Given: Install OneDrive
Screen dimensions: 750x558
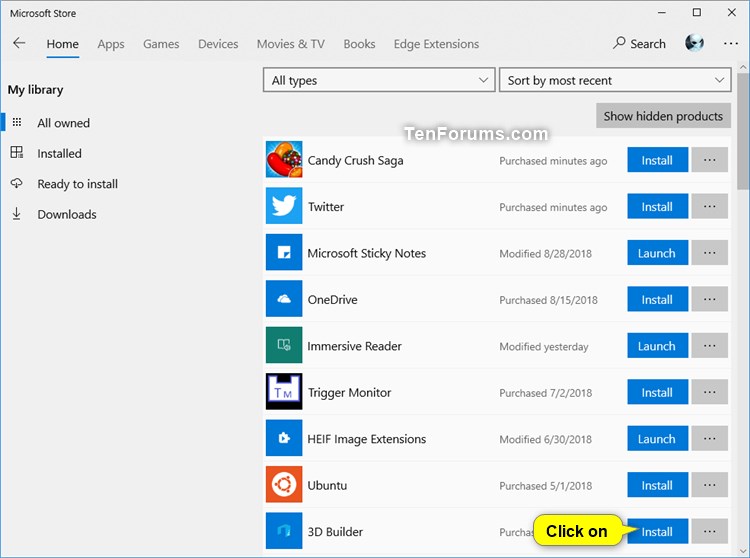Looking at the screenshot, I should pyautogui.click(x=657, y=299).
